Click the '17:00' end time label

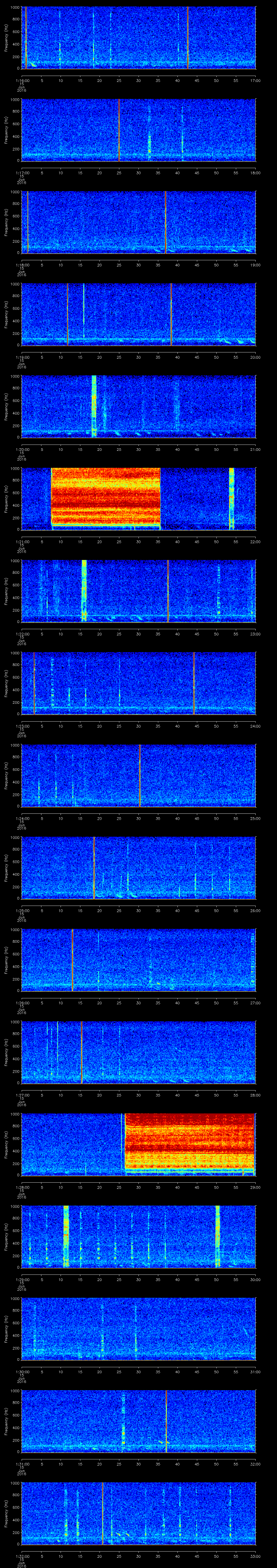click(255, 80)
